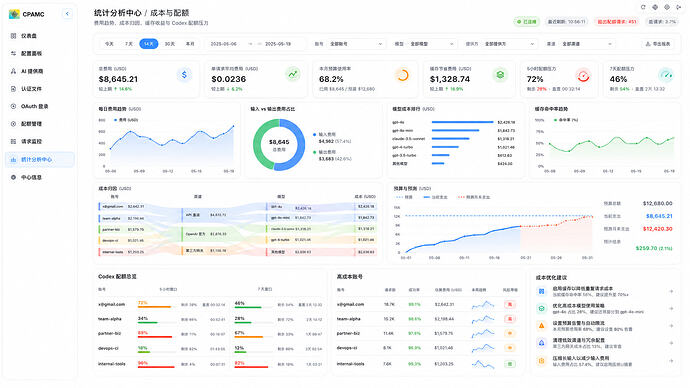690x388 pixels.
Task: Click the end date field 2025-05-19
Action: click(278, 44)
